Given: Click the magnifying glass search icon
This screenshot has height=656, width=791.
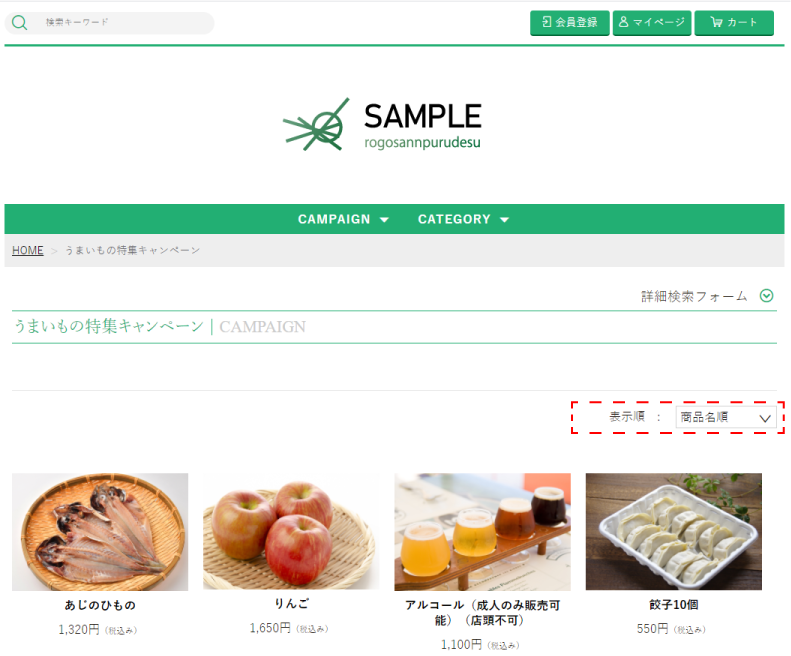Looking at the screenshot, I should [x=19, y=23].
